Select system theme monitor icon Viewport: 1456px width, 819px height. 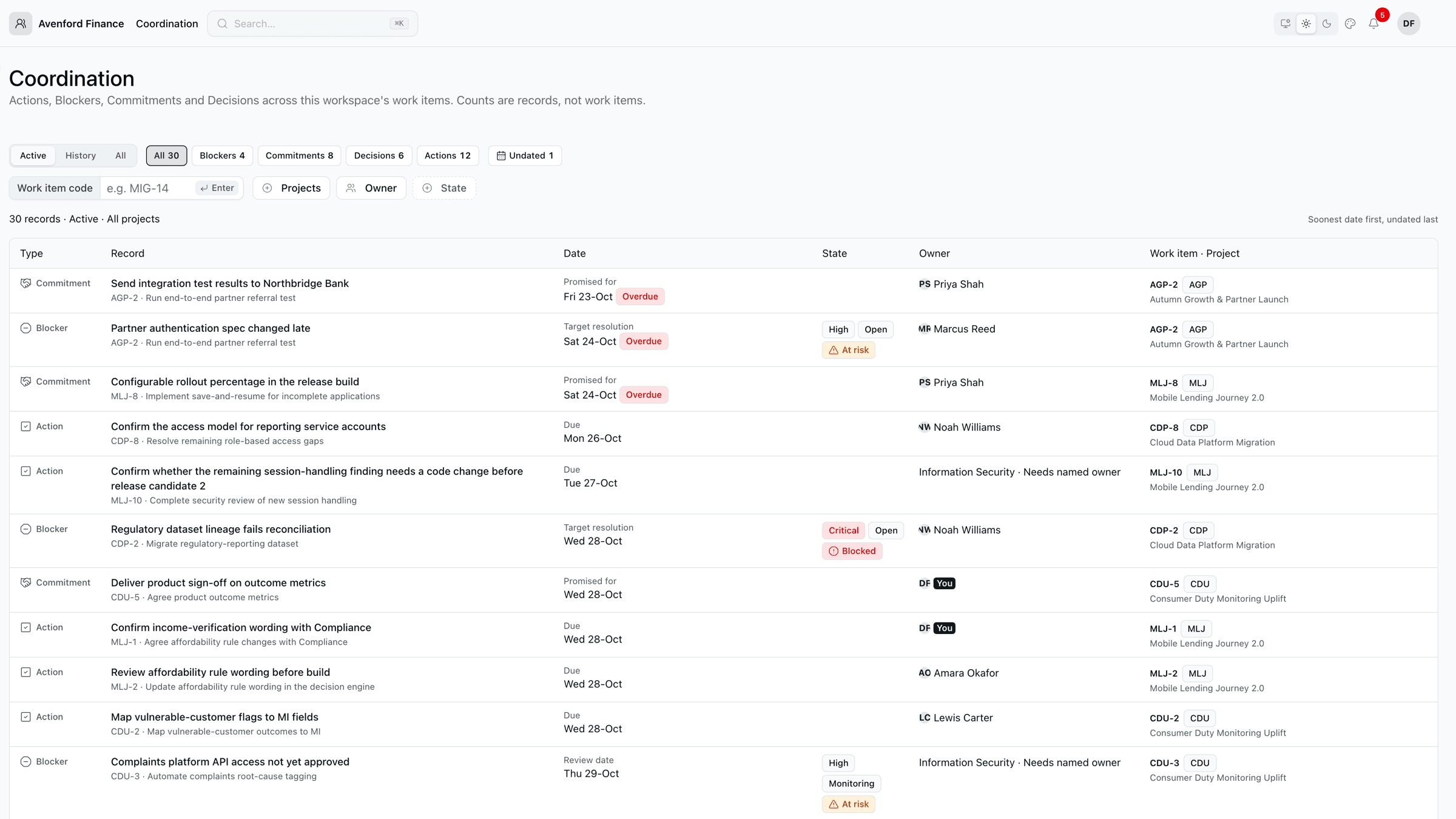click(x=1286, y=24)
